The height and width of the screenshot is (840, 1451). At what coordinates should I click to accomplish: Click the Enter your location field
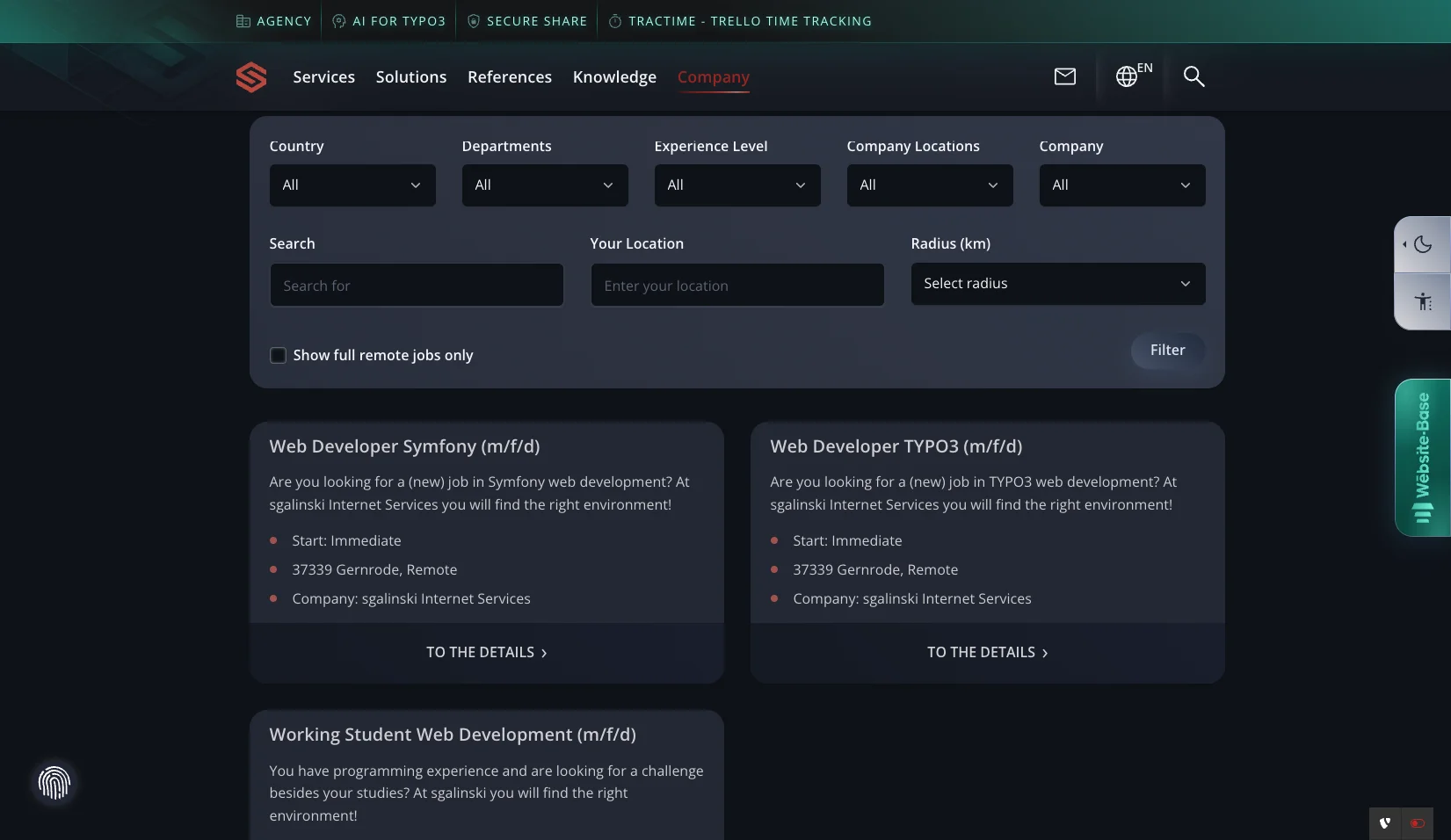737,286
